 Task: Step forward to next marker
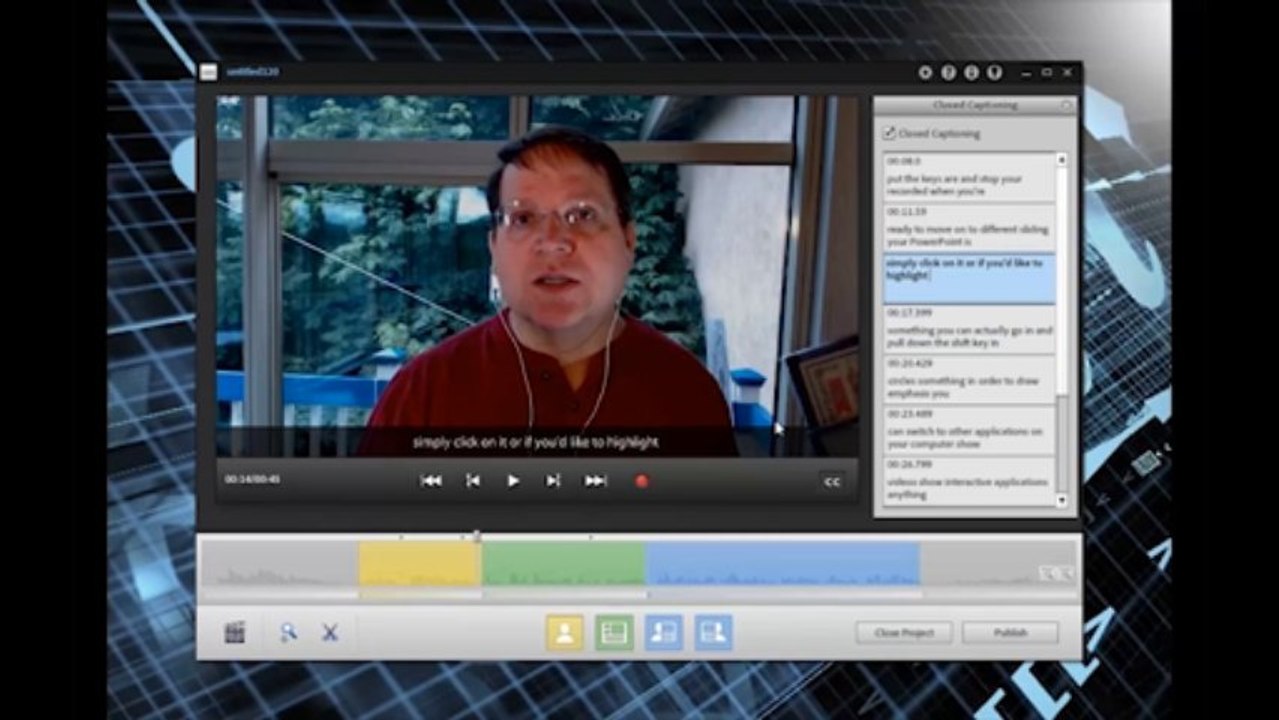coord(553,481)
